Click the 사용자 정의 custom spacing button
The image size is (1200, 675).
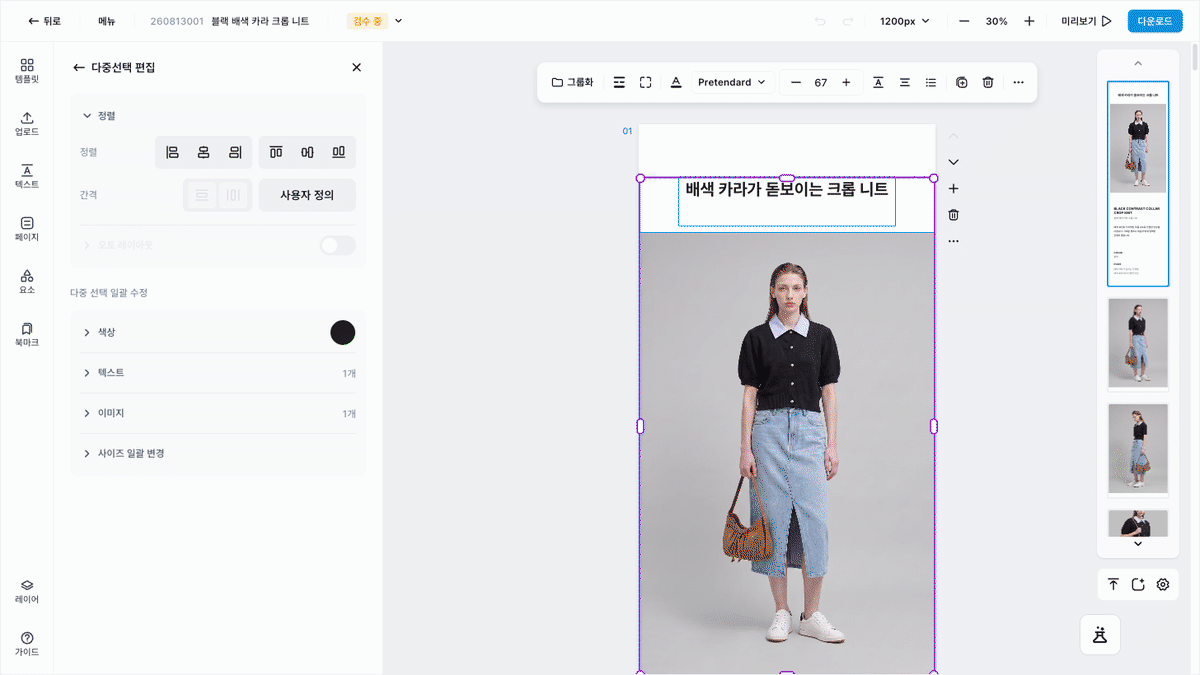click(307, 195)
